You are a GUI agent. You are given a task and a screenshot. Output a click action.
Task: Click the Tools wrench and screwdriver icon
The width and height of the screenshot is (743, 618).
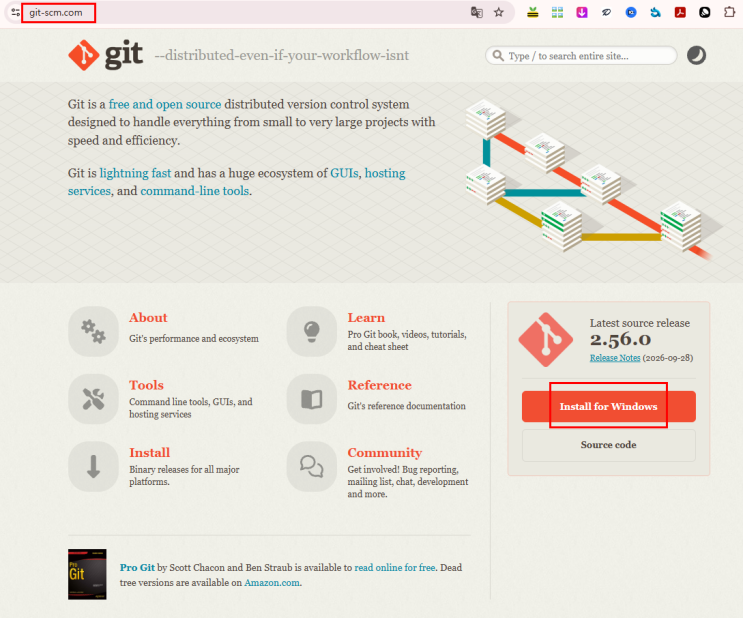tap(93, 399)
